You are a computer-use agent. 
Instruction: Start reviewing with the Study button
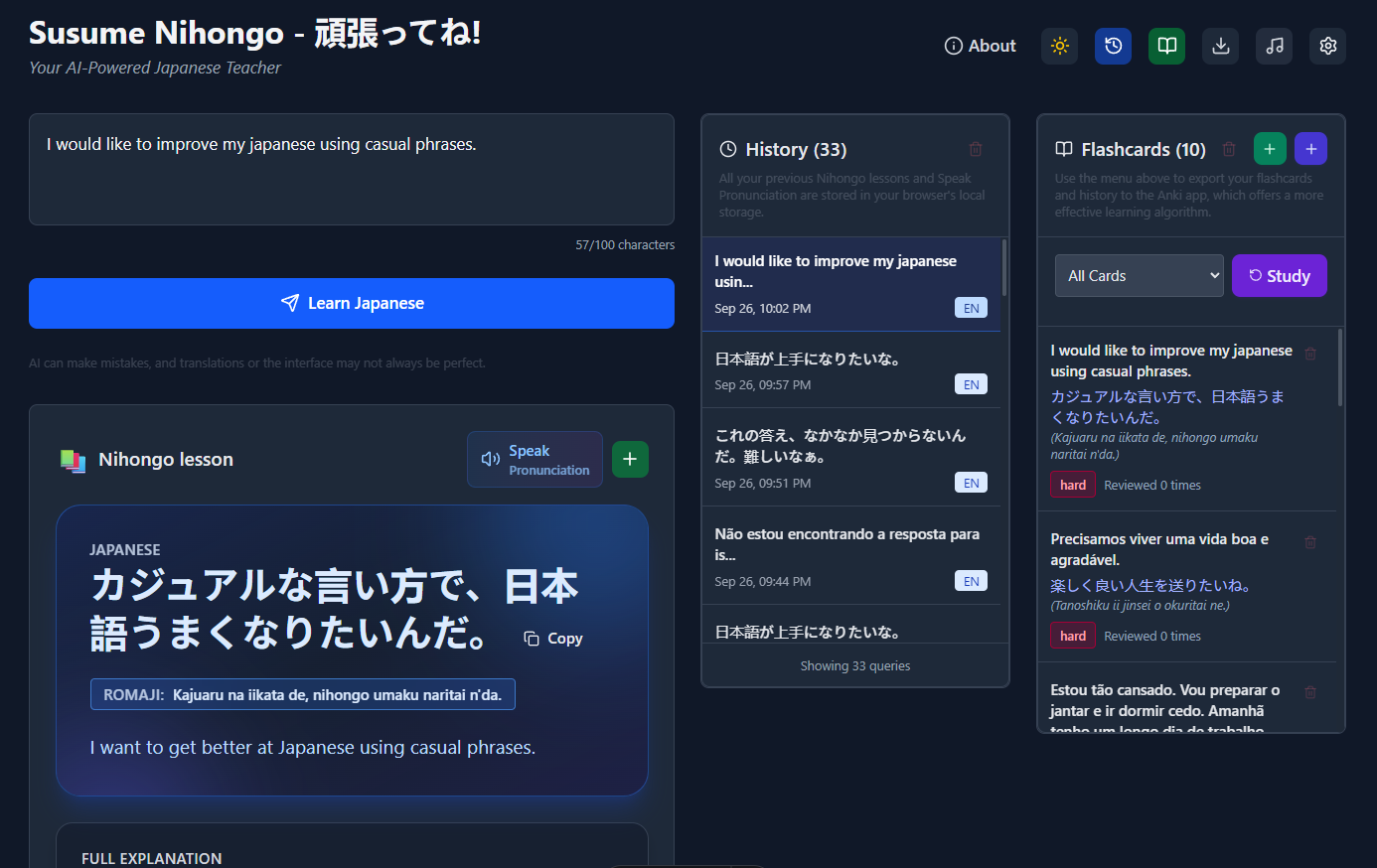tap(1280, 275)
